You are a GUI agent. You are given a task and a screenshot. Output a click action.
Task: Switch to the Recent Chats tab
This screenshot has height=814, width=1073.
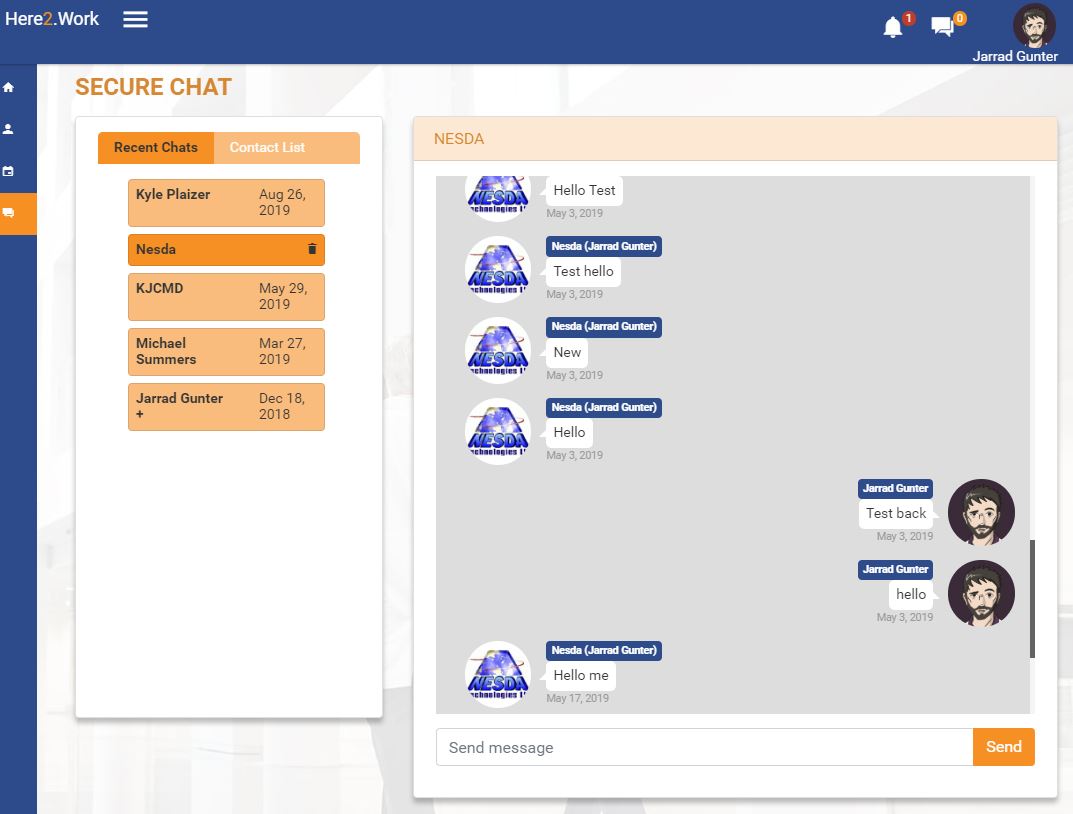[155, 147]
